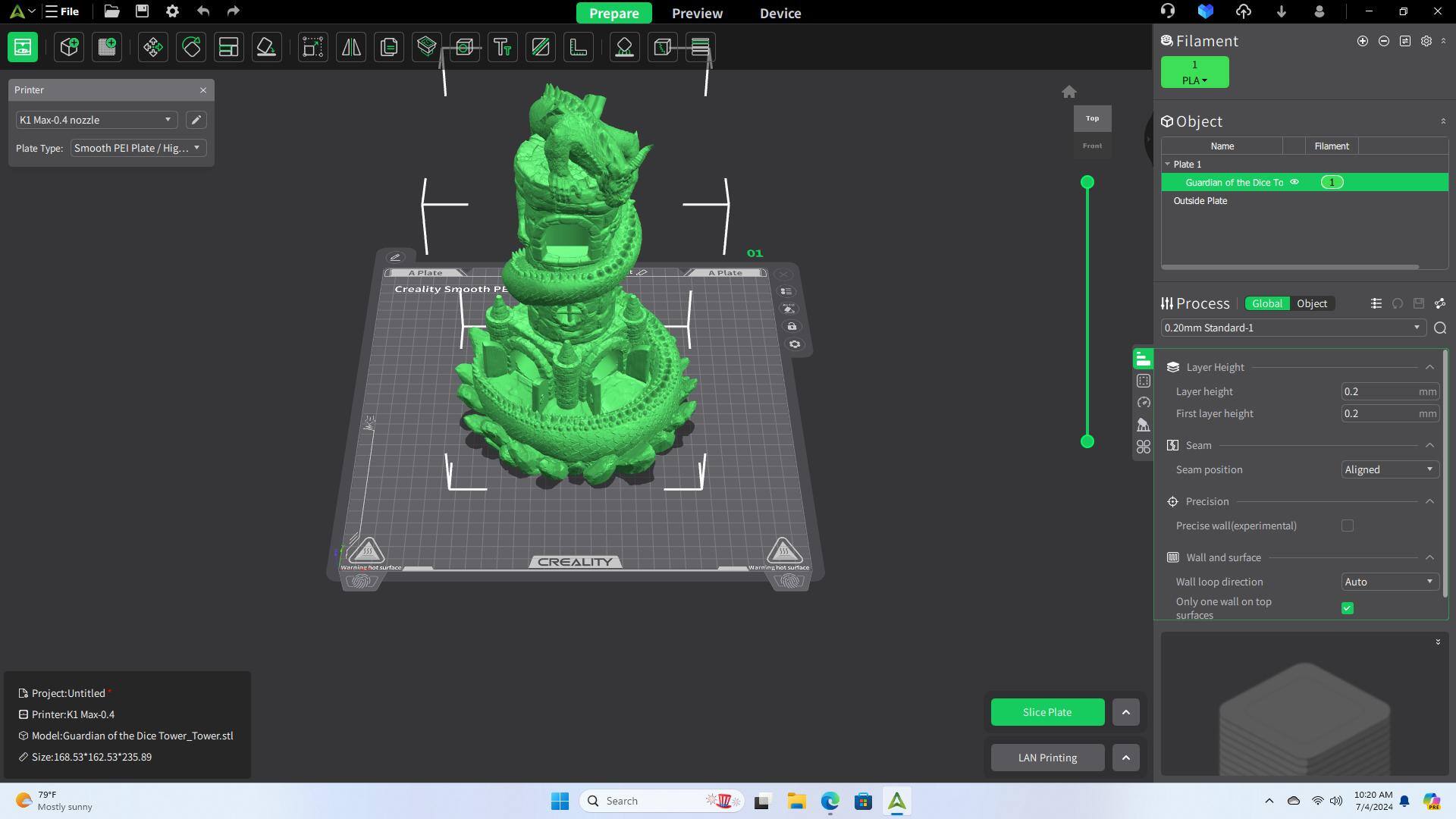This screenshot has height=819, width=1456.
Task: Click the LAN Printing button
Action: (1046, 758)
